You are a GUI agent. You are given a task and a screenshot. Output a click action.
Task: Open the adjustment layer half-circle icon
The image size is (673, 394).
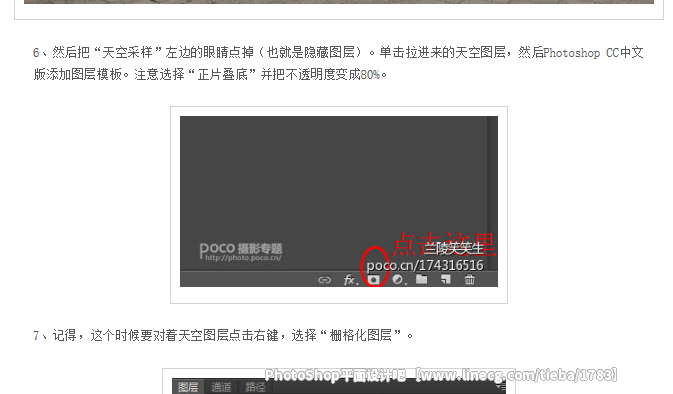pos(398,280)
